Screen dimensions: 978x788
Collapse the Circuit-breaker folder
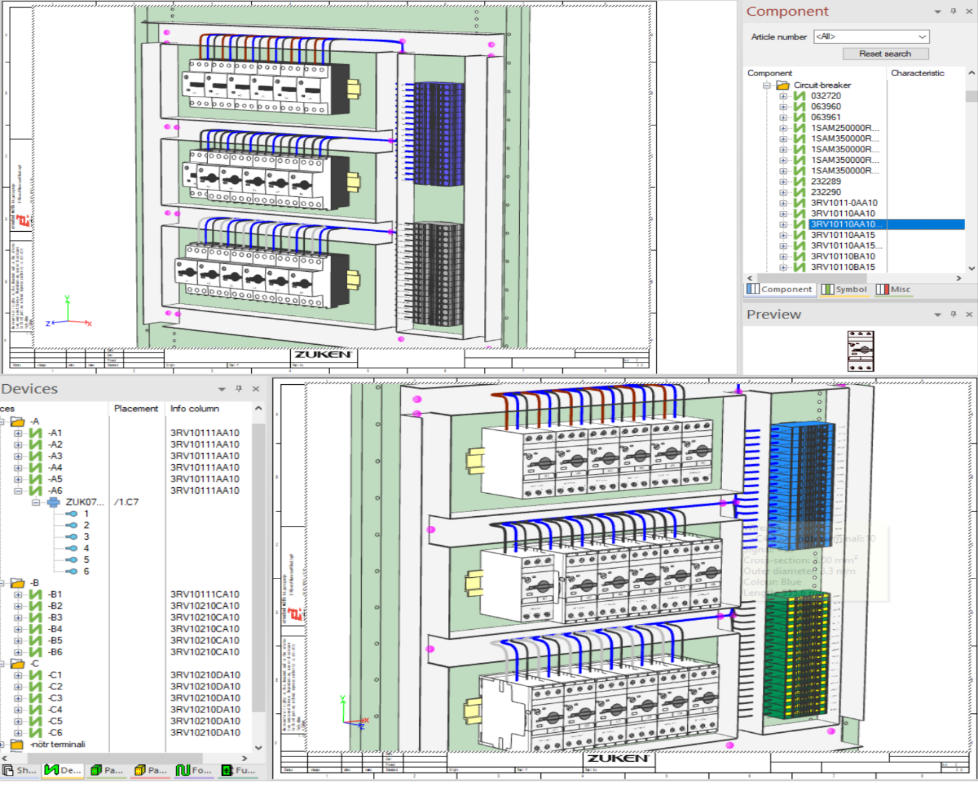tap(767, 85)
